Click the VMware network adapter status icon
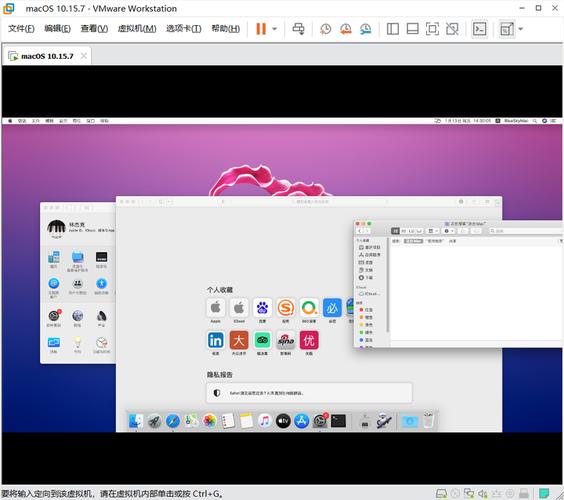The height and width of the screenshot is (500, 564). [x=469, y=493]
